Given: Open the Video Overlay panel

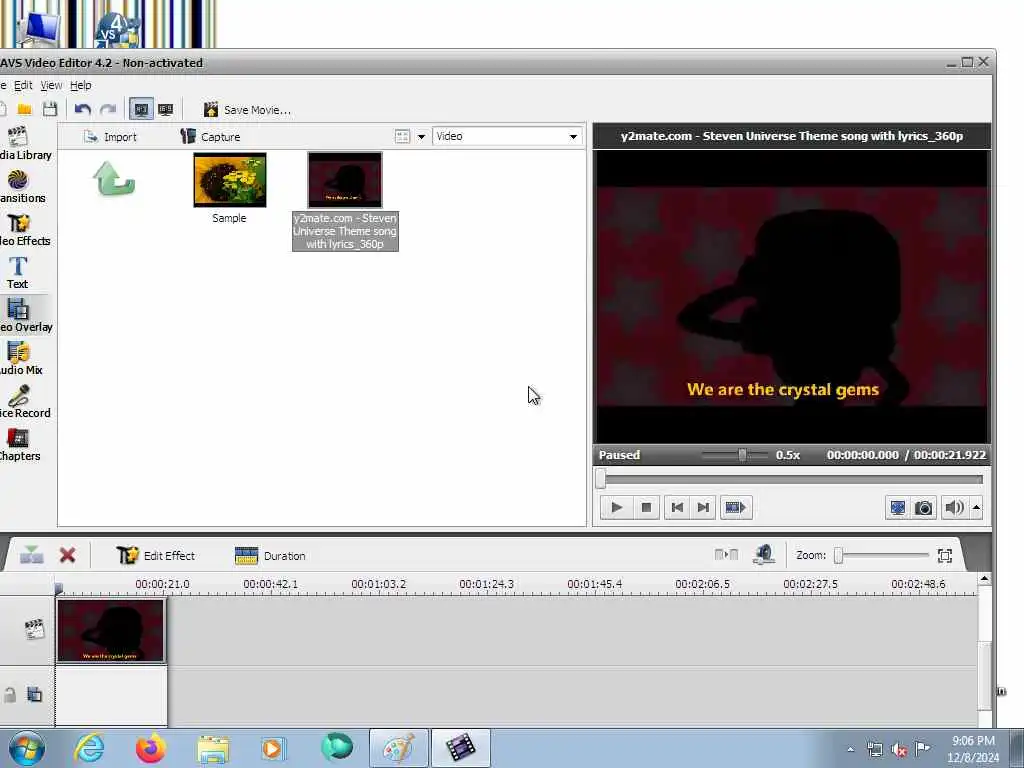Looking at the screenshot, I should (x=25, y=315).
